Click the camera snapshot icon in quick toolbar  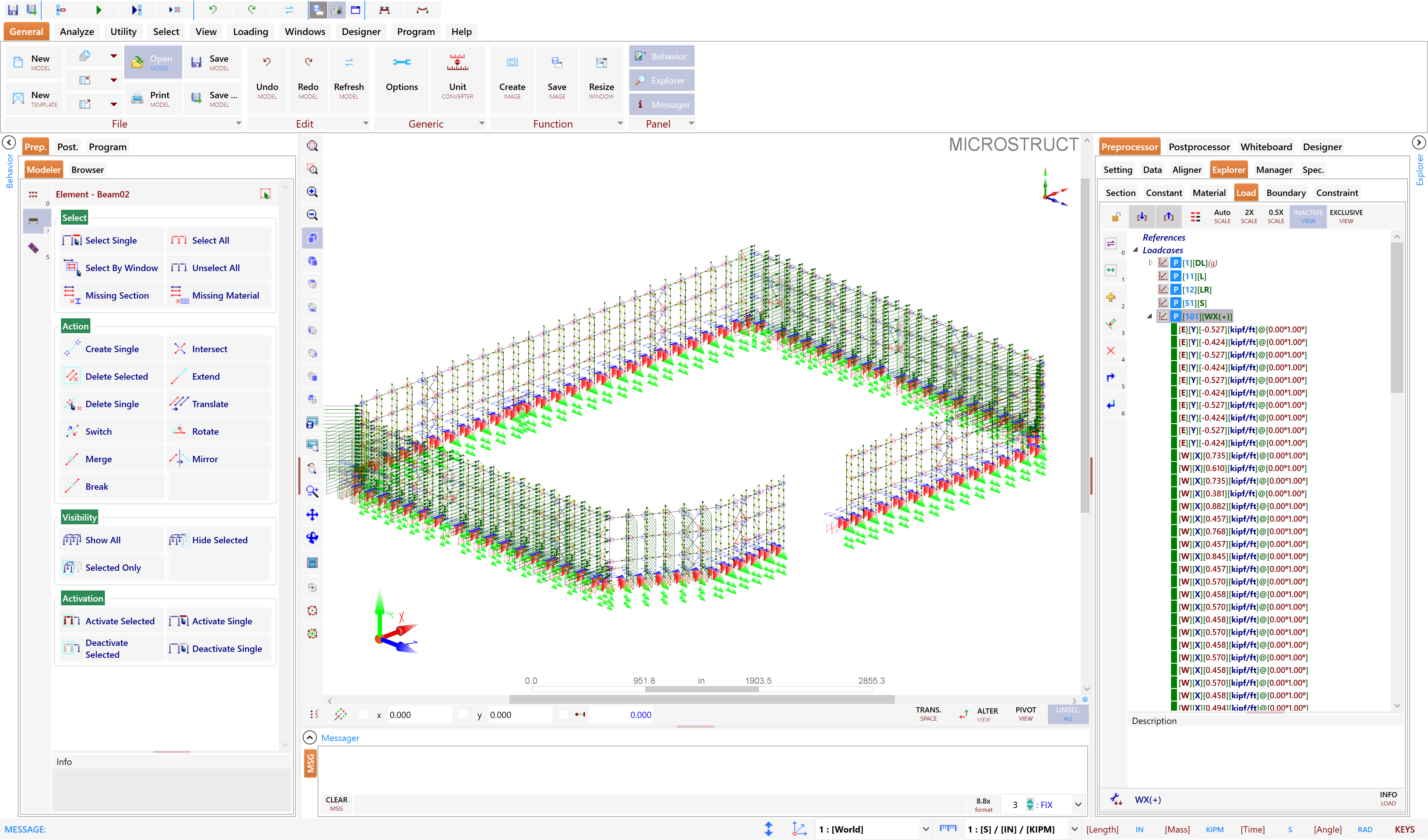coord(337,10)
